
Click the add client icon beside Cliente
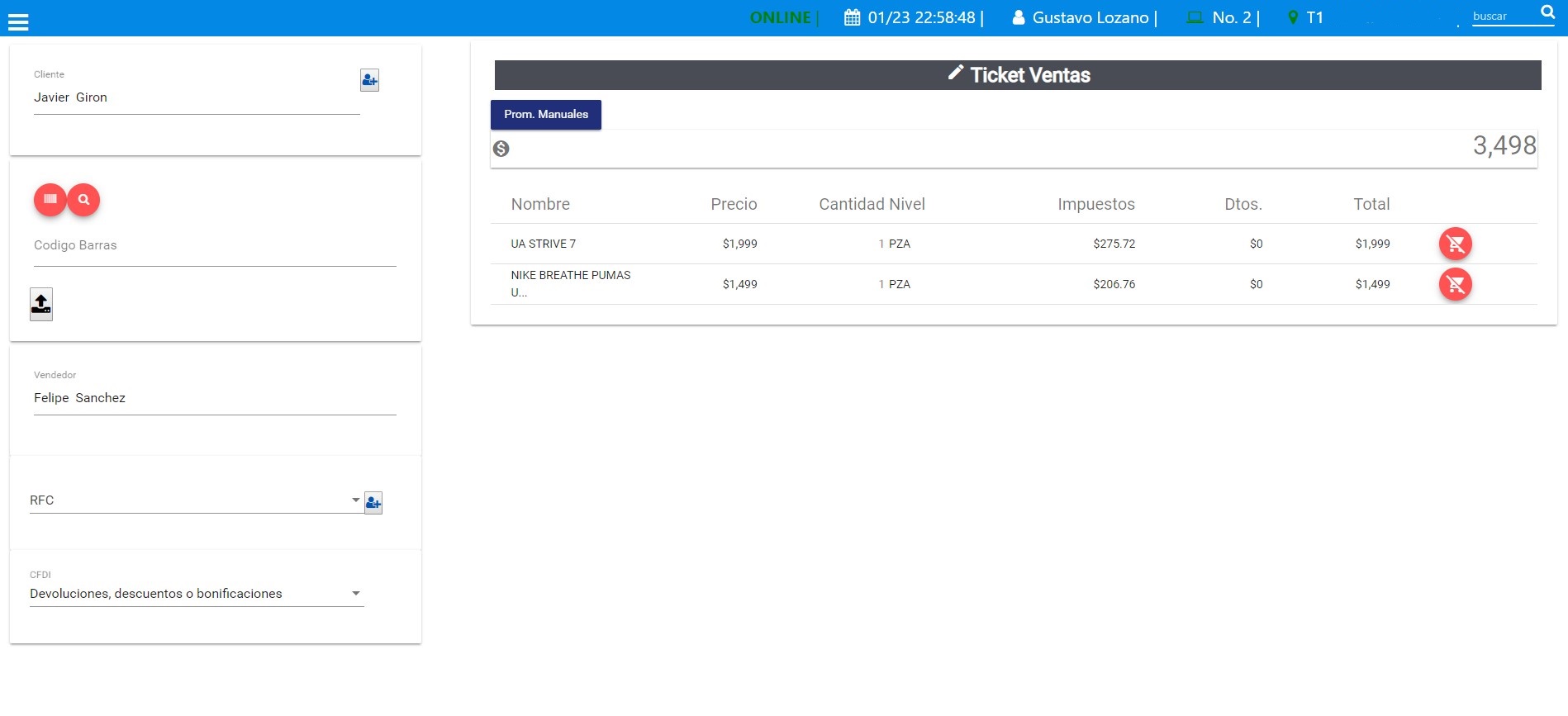pyautogui.click(x=369, y=80)
